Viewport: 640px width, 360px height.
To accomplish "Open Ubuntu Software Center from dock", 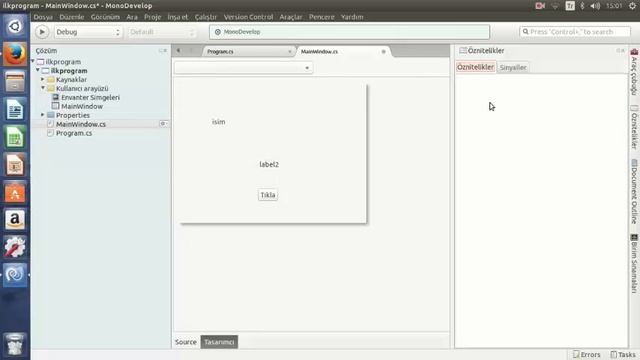I will (x=15, y=192).
